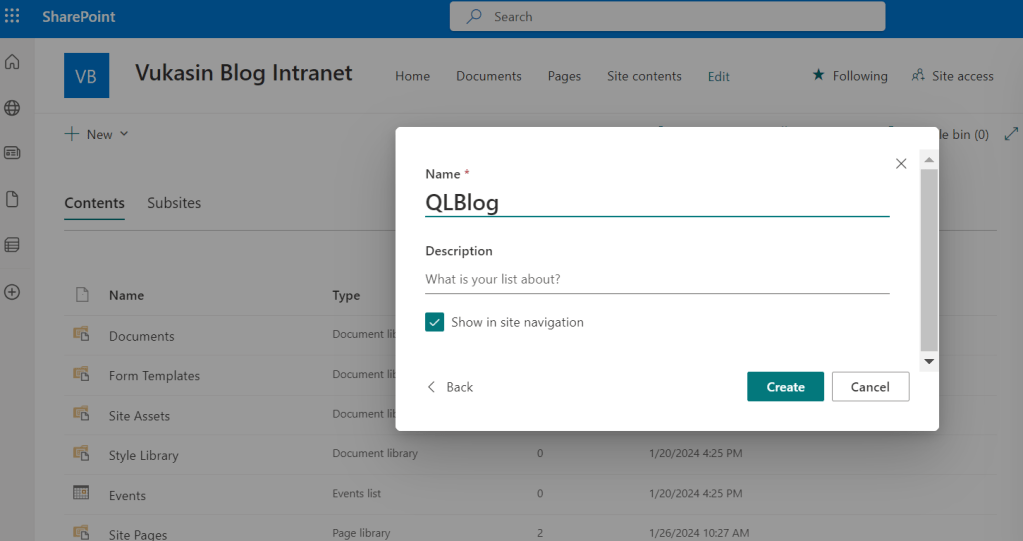Click the list Description input field
The height and width of the screenshot is (541, 1023).
tap(656, 279)
